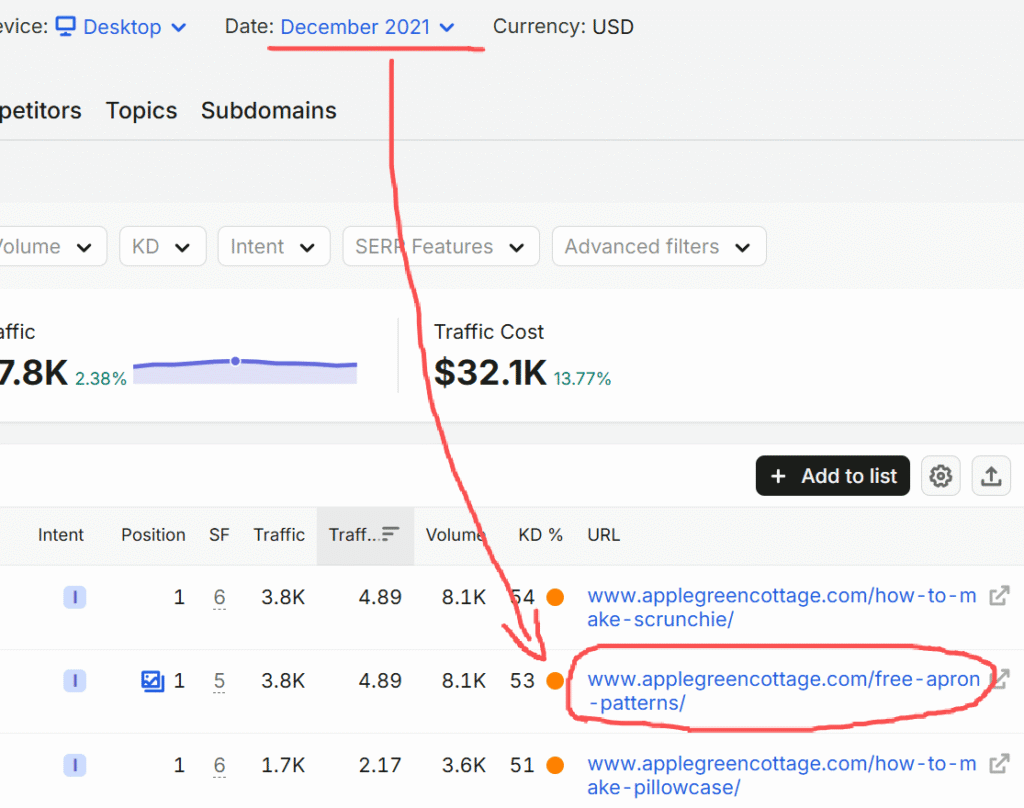Click the image SERP icon in free-apron row
The height and width of the screenshot is (808, 1024).
pyautogui.click(x=153, y=681)
